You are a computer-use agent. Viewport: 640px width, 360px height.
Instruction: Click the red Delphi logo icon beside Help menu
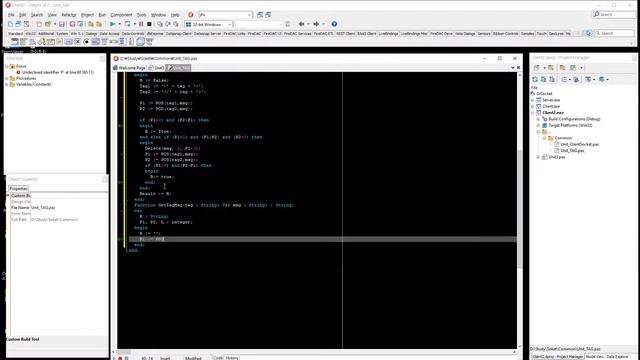(191, 15)
